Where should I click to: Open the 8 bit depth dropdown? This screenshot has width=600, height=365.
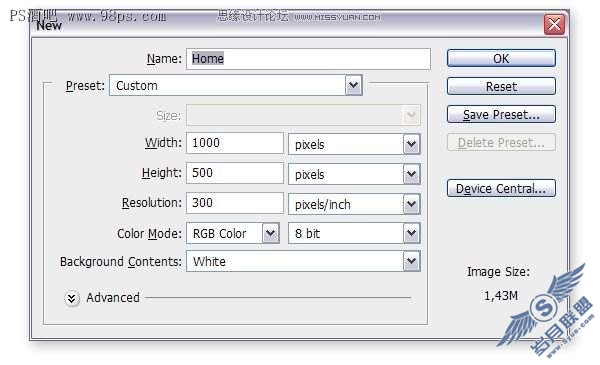[354, 233]
